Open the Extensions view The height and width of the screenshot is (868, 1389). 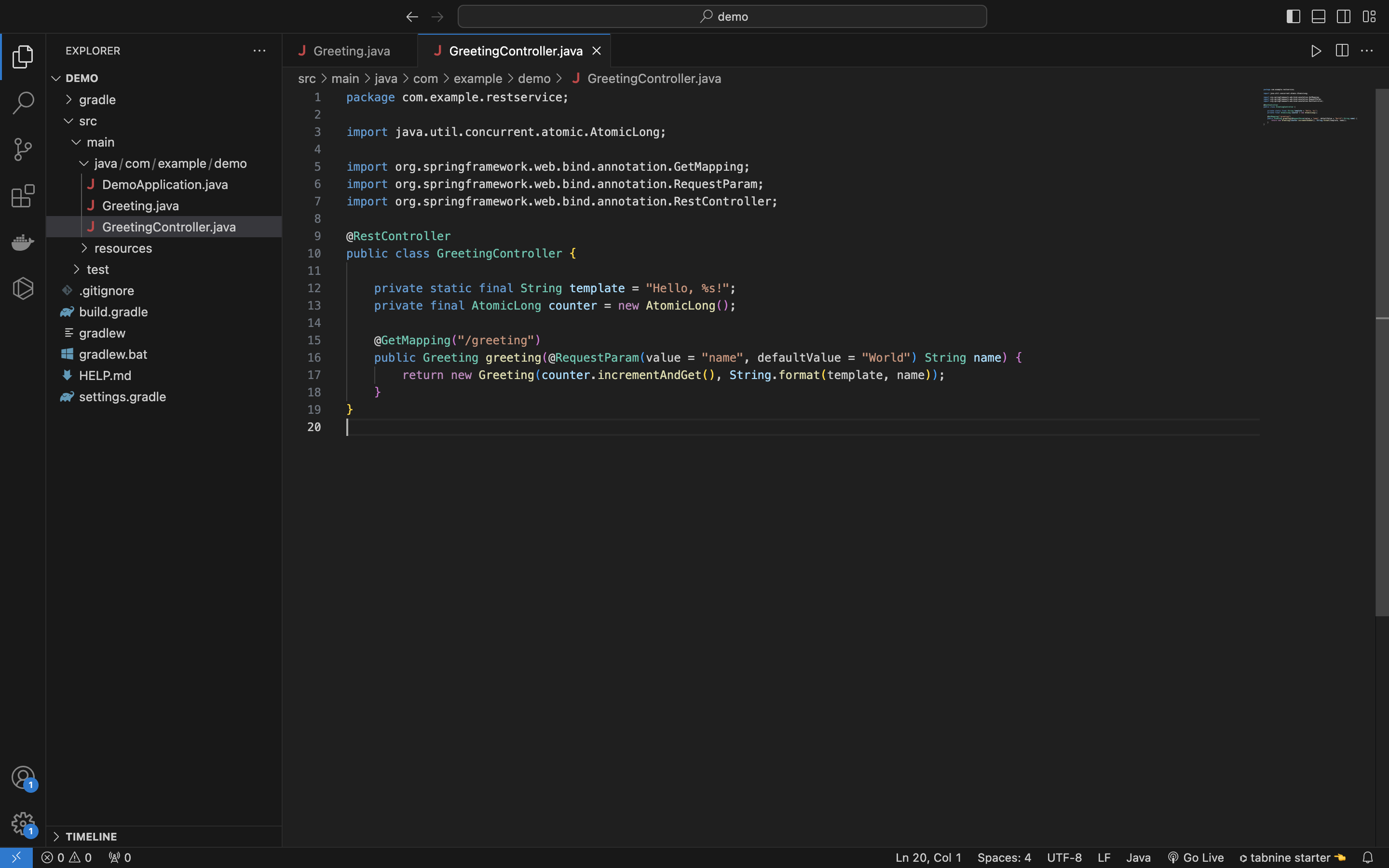point(23,196)
